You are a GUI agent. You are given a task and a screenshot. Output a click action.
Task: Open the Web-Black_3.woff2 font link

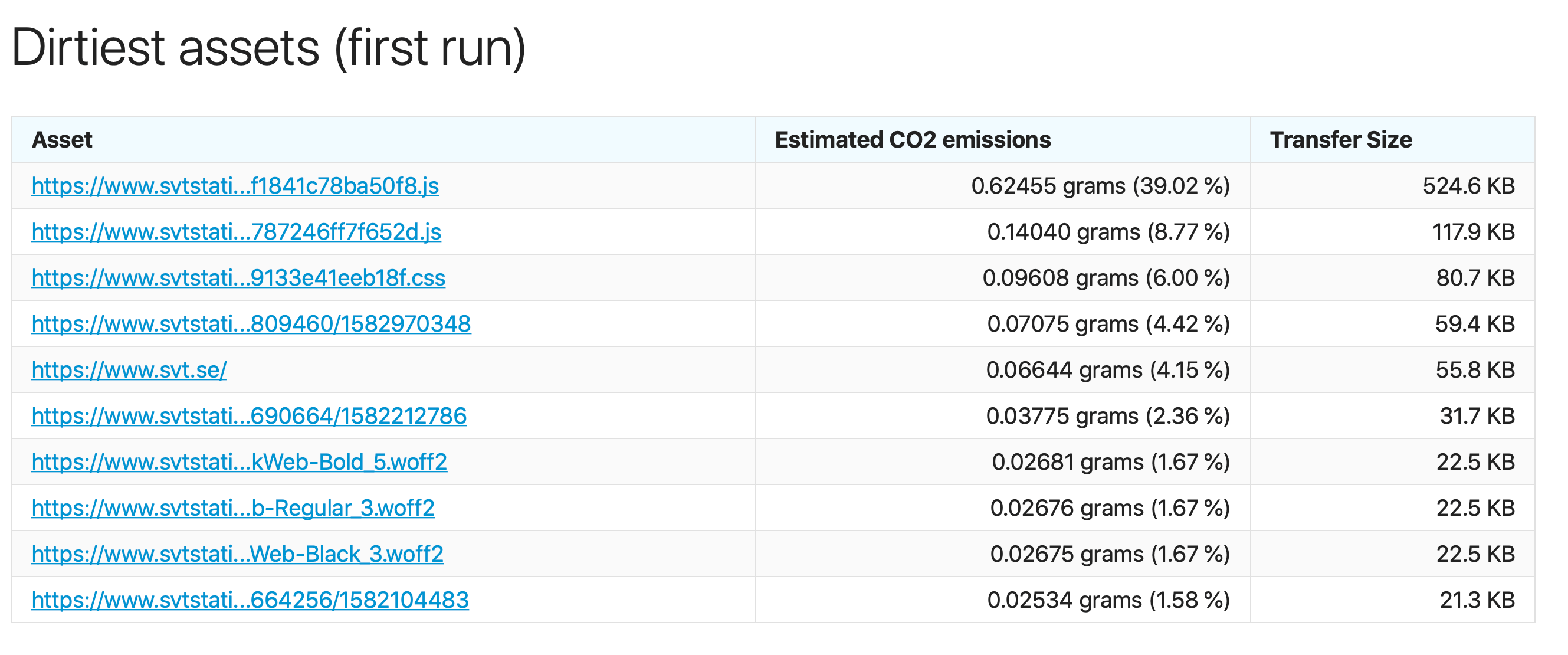pyautogui.click(x=237, y=555)
